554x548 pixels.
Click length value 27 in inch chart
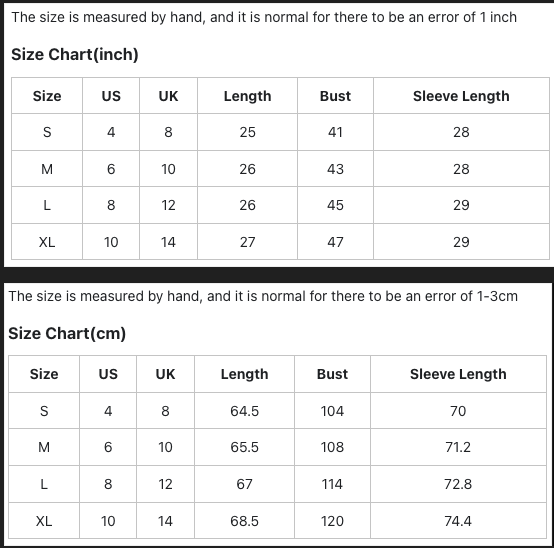[247, 242]
